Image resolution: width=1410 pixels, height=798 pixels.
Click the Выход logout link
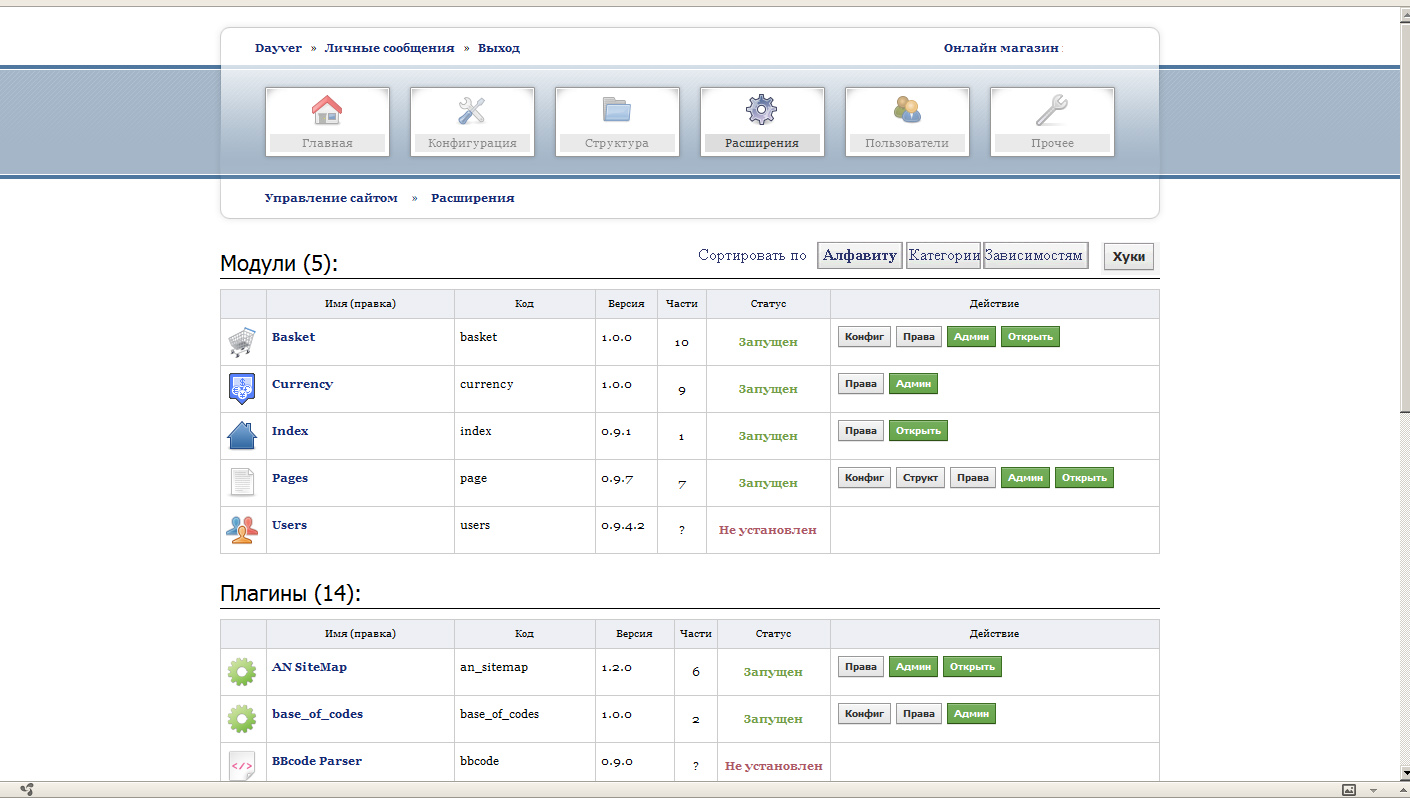498,48
